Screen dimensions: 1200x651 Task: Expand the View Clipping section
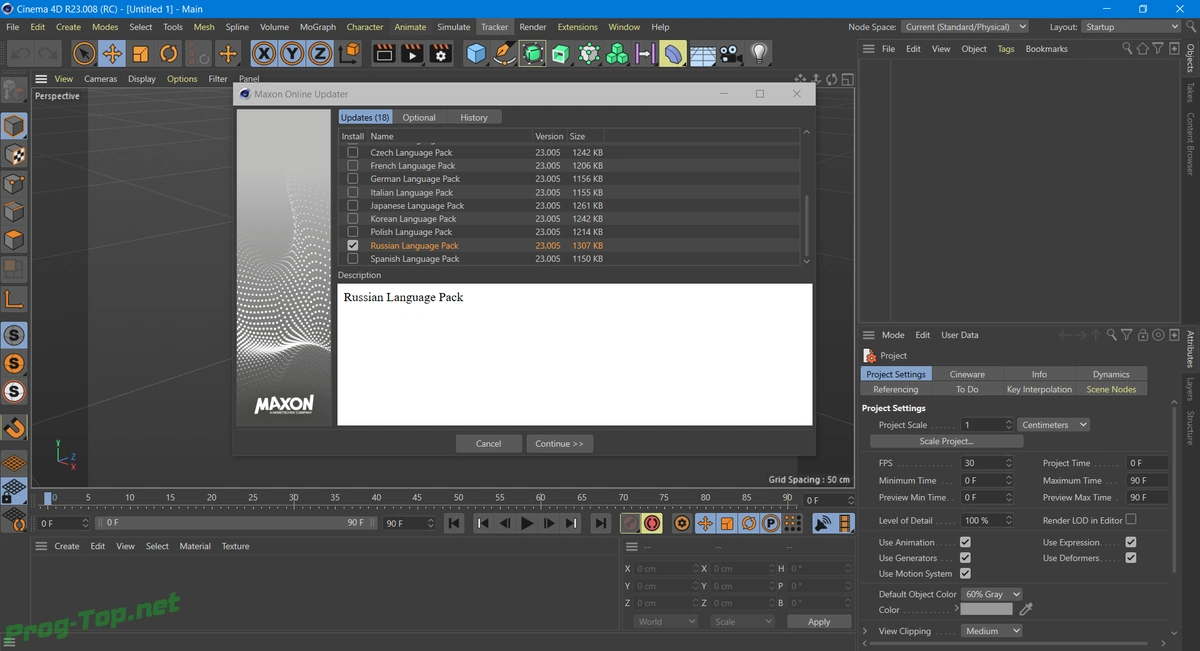[x=866, y=631]
